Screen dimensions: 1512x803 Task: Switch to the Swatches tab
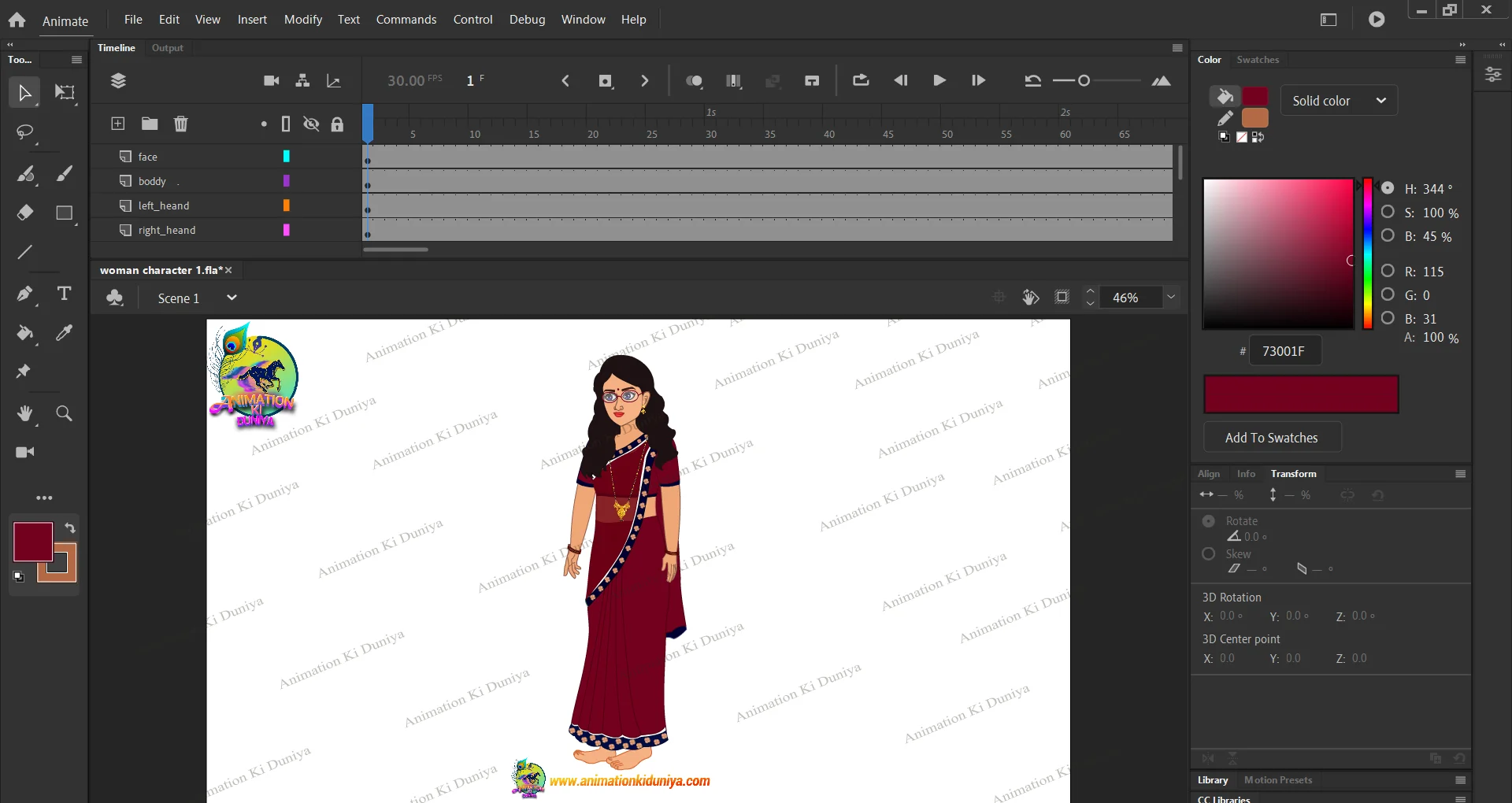(1258, 60)
